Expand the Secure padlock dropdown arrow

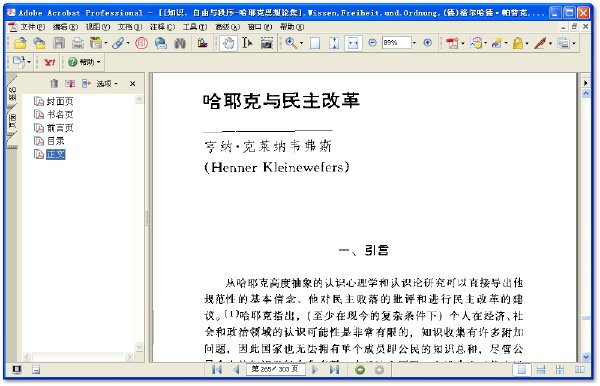528,43
